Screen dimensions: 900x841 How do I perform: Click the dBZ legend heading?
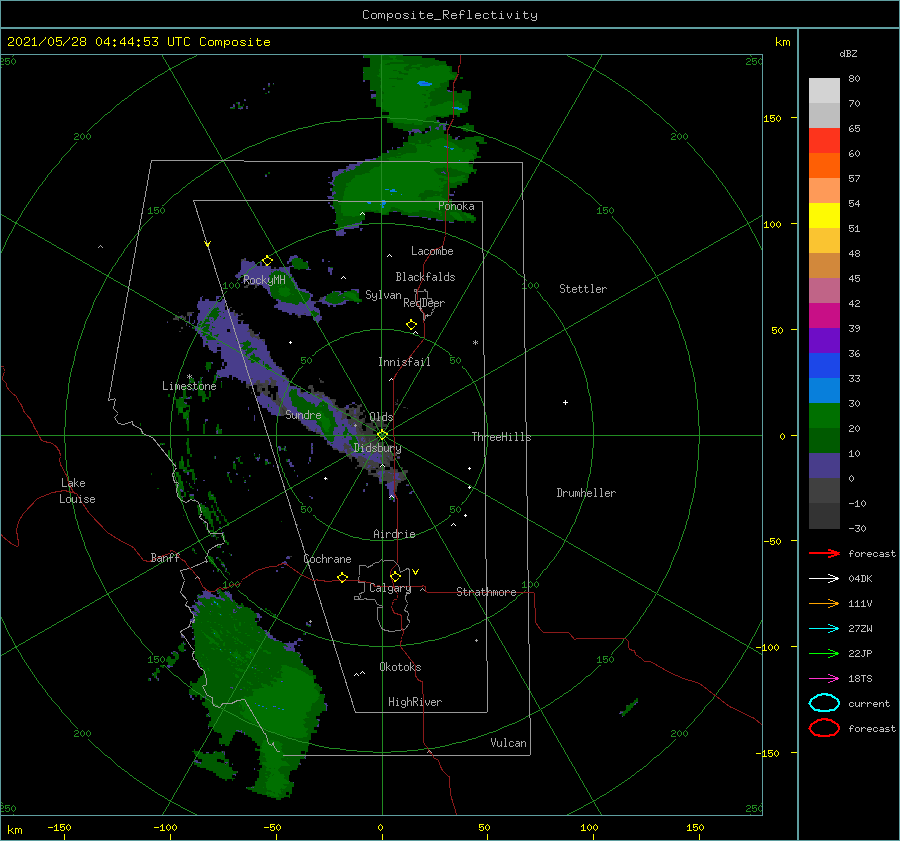point(848,53)
